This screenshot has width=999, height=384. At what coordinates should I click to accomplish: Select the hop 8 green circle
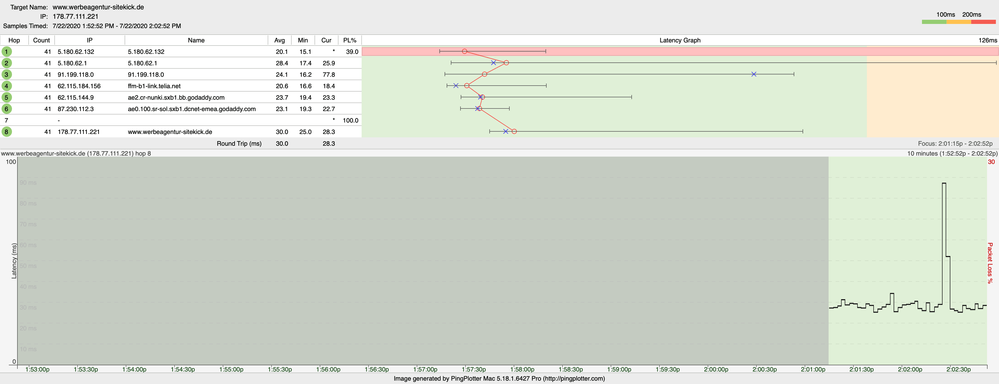click(6, 131)
